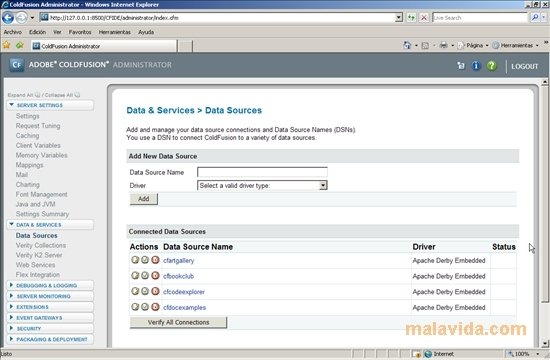This screenshot has width=550, height=360.
Task: Click the Home toolbar icon
Action: tap(407, 45)
